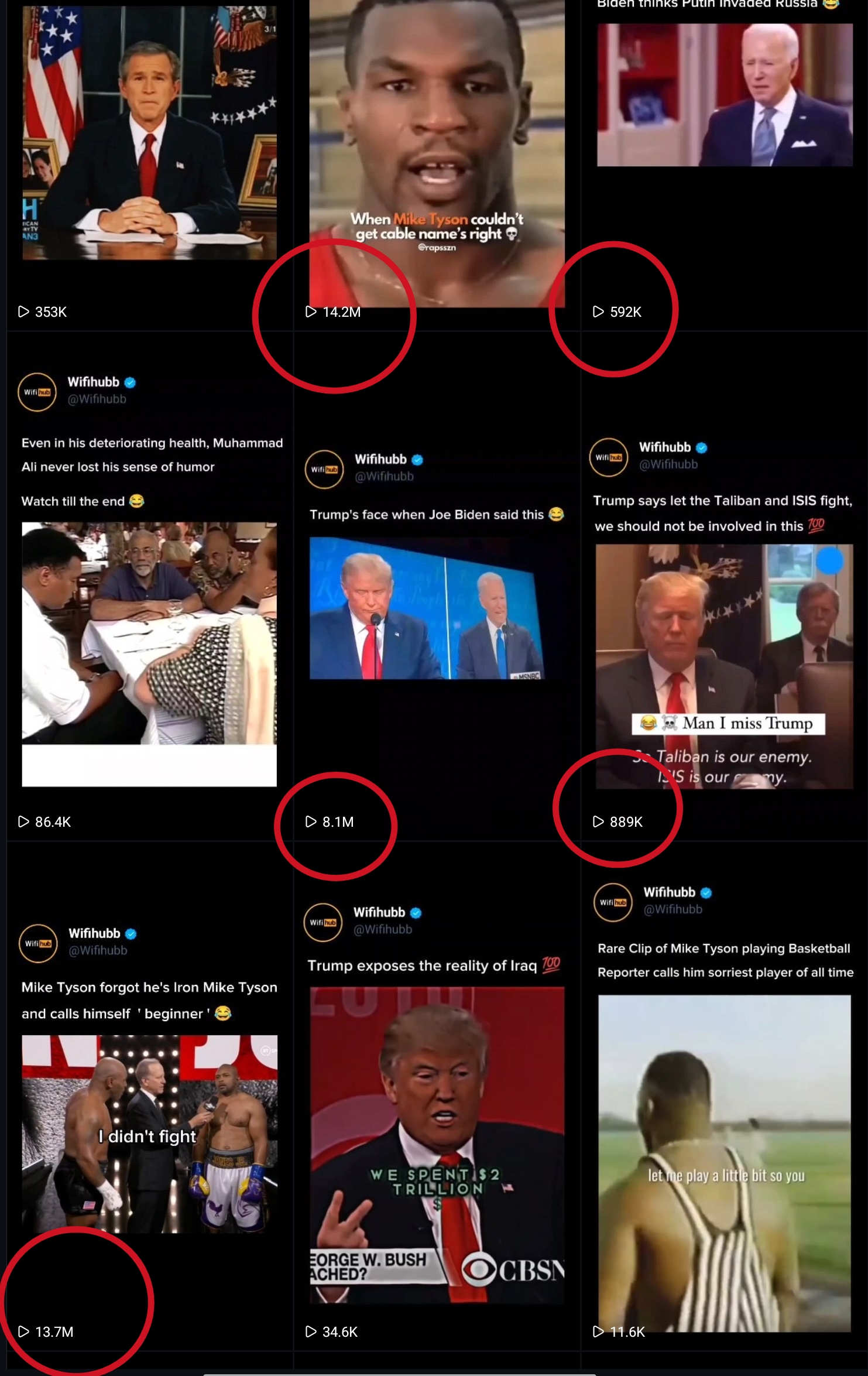Click the play icon beside 889K views

pos(598,822)
